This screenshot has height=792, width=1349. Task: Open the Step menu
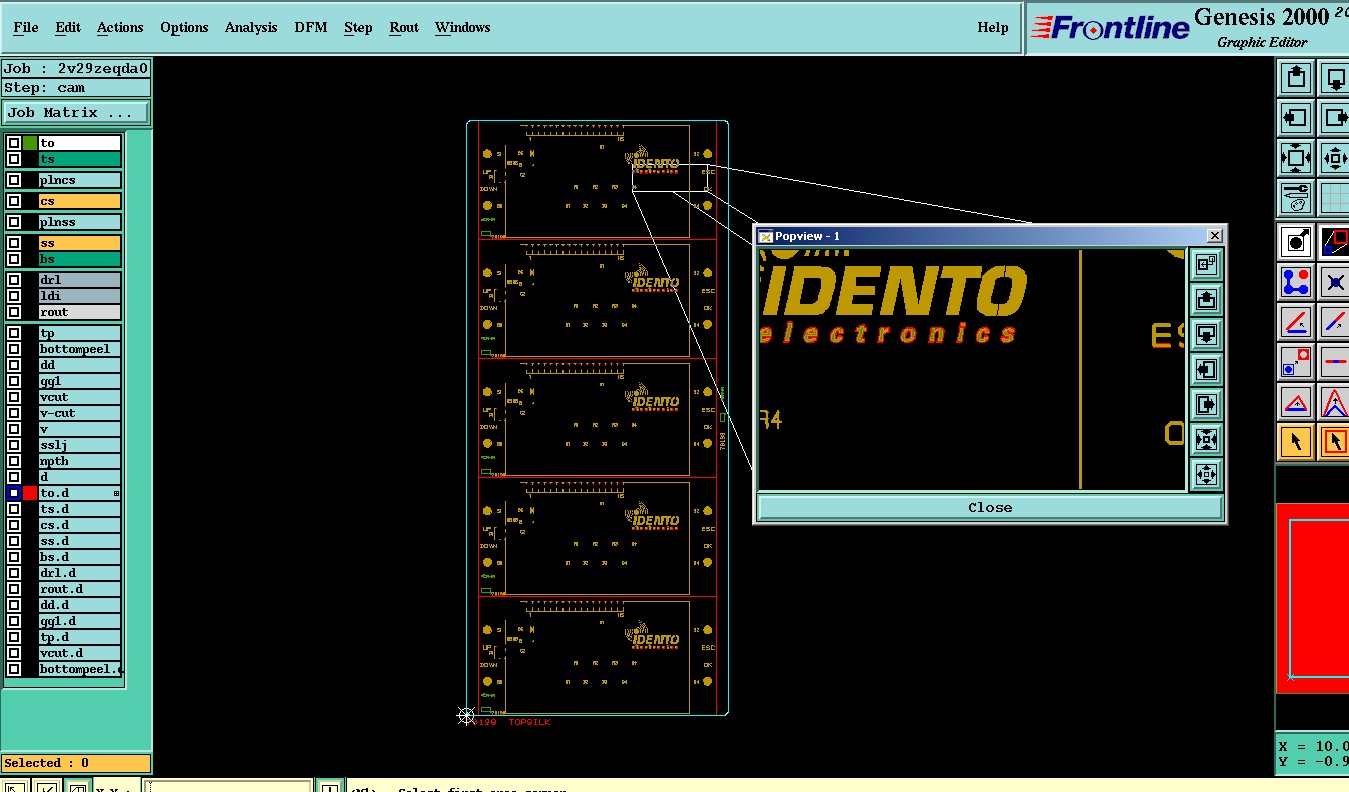[358, 27]
